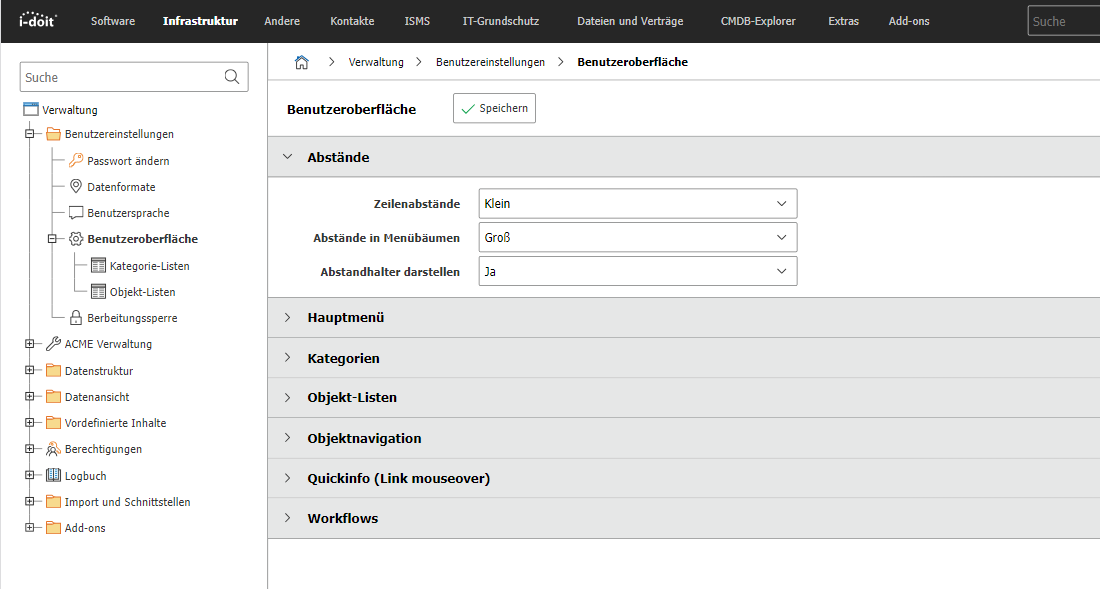Open the IT-Grundschutz menu
This screenshot has height=589, width=1100.
[x=501, y=21]
